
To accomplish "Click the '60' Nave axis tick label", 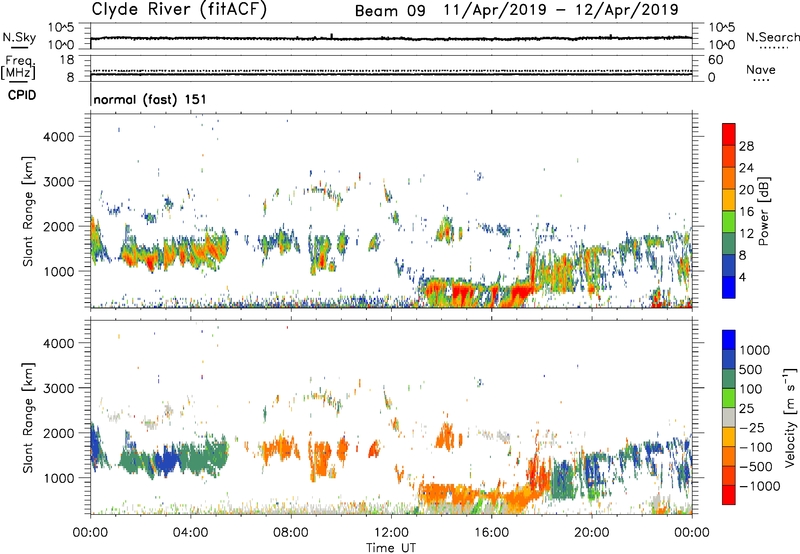I will click(x=716, y=60).
